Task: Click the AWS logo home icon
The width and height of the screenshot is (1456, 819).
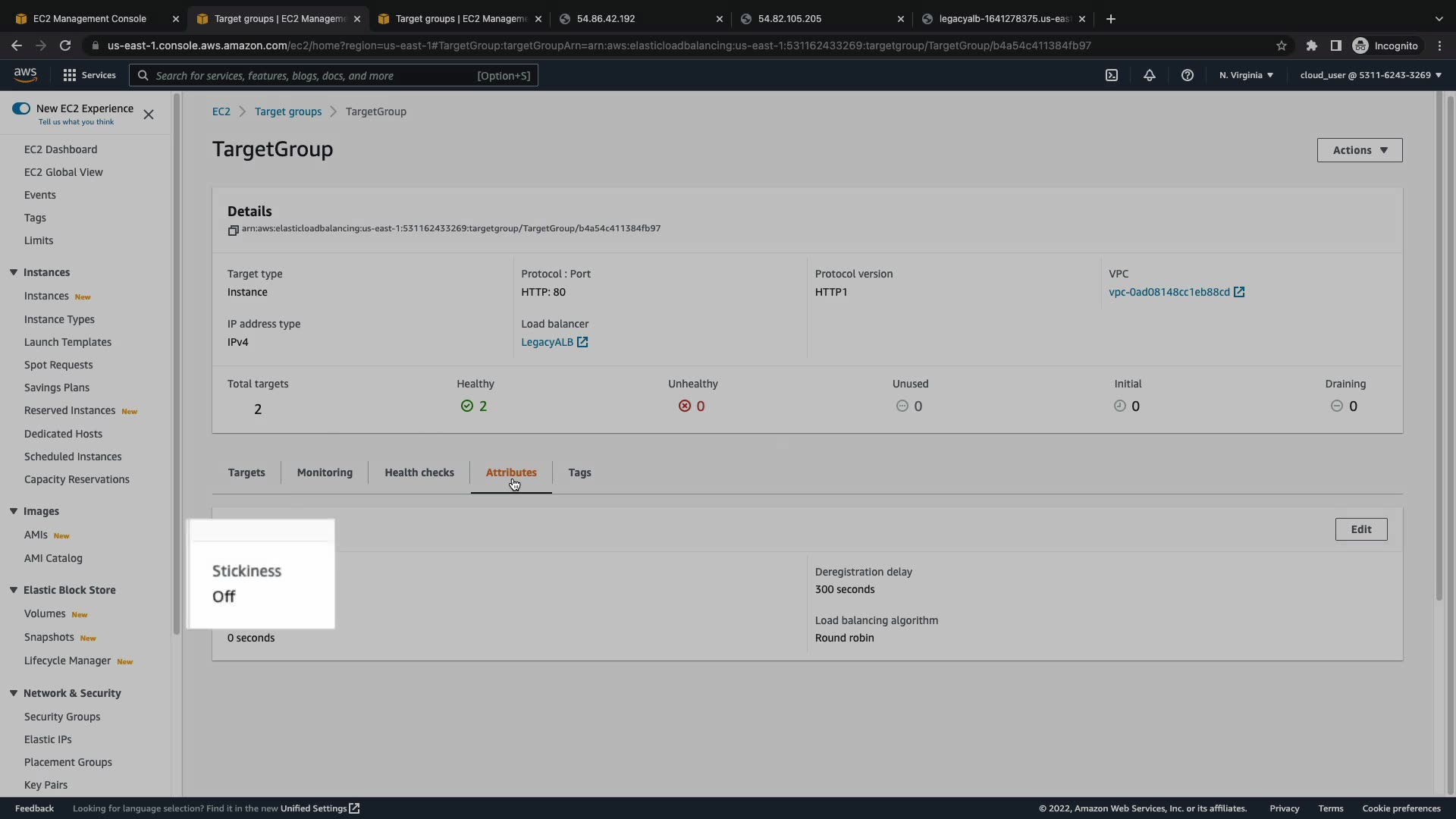Action: point(25,74)
